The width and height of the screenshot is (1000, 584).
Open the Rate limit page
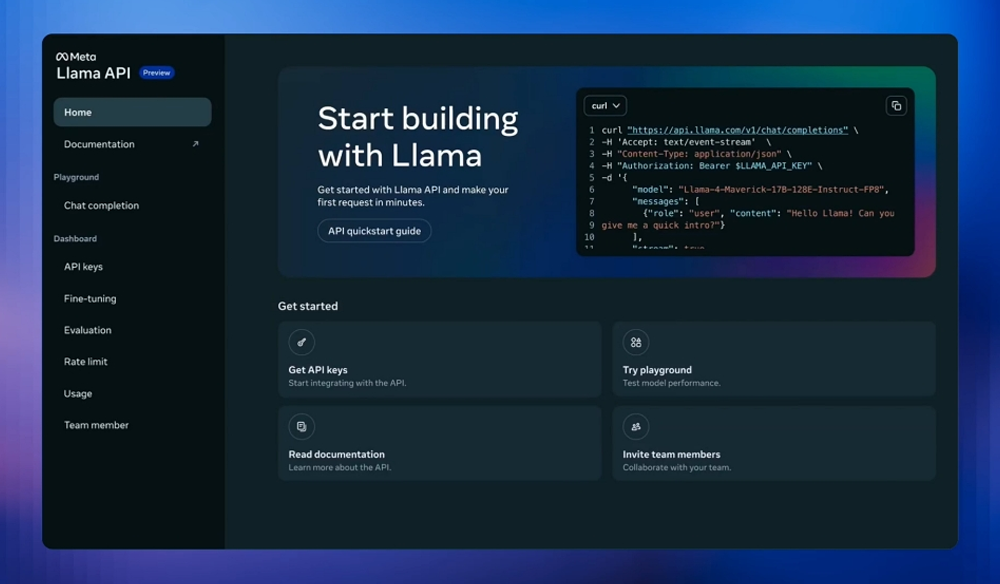[86, 362]
